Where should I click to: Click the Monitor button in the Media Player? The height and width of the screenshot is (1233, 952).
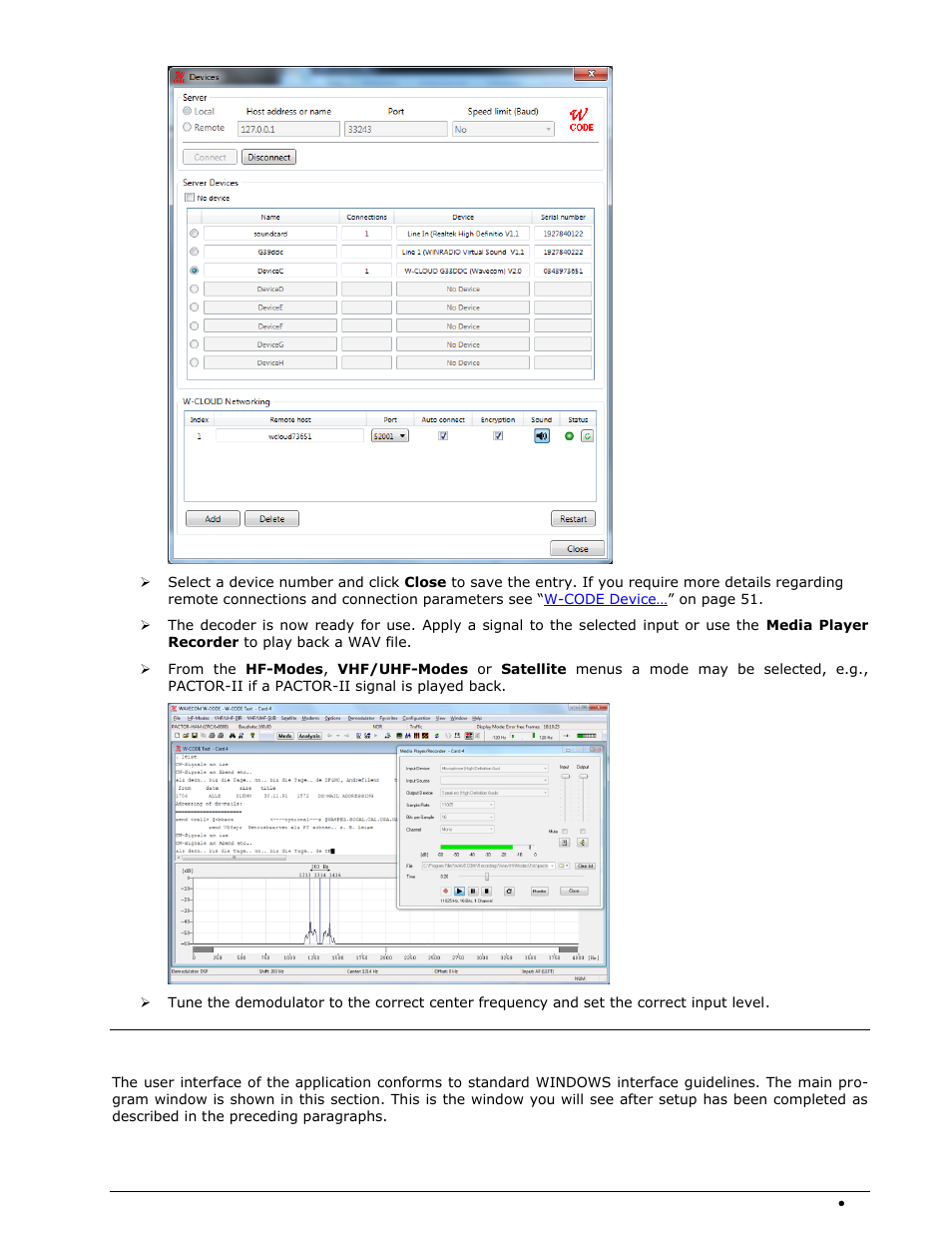539,891
